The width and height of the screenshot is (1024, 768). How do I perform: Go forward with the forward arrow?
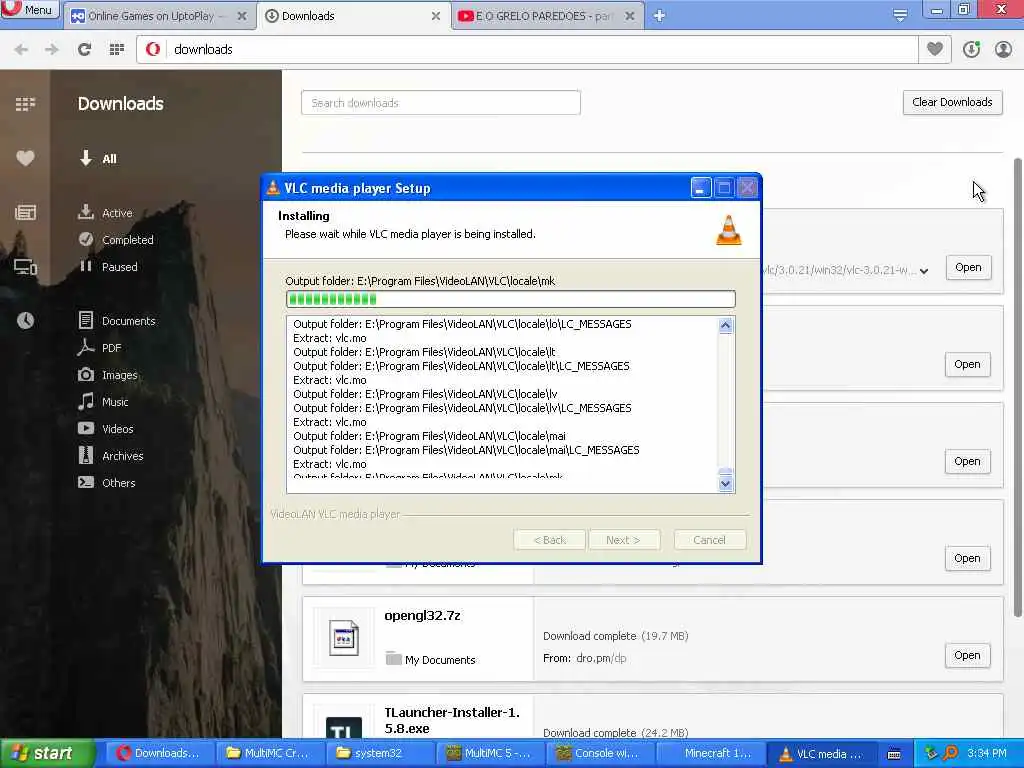pyautogui.click(x=52, y=50)
